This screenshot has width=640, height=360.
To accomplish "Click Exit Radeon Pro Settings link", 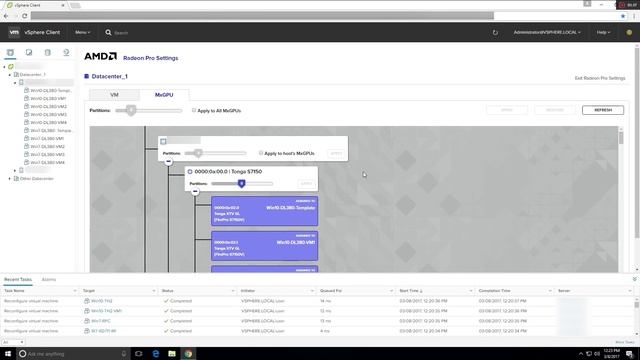I will [600, 78].
